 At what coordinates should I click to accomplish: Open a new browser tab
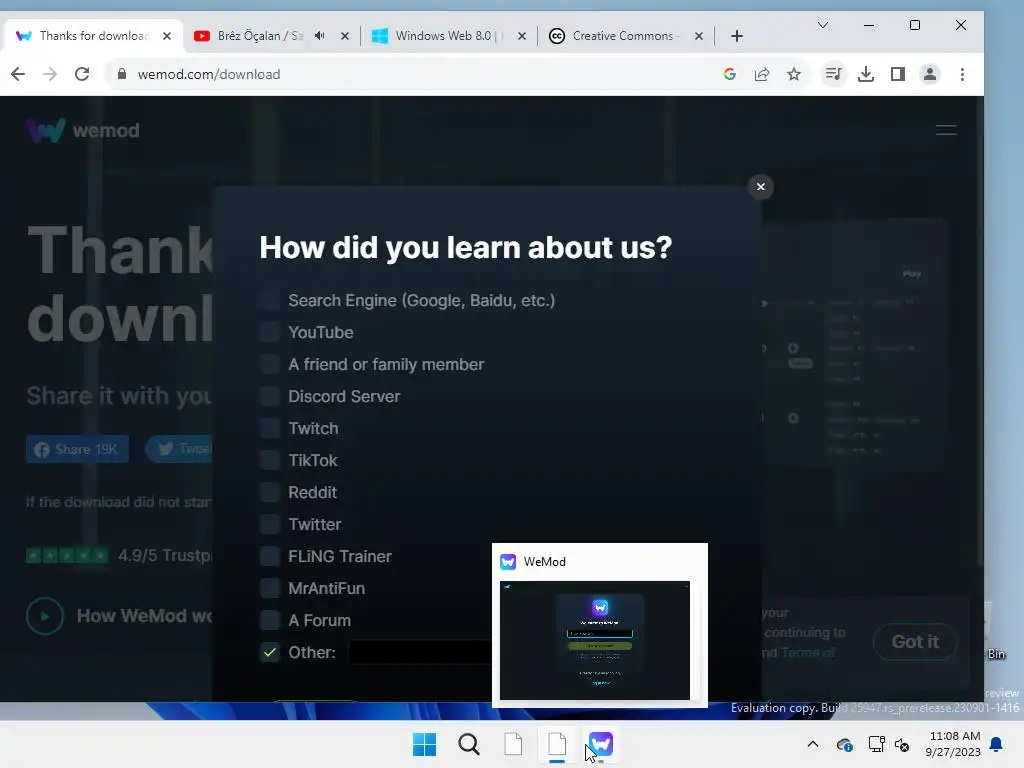pos(737,36)
